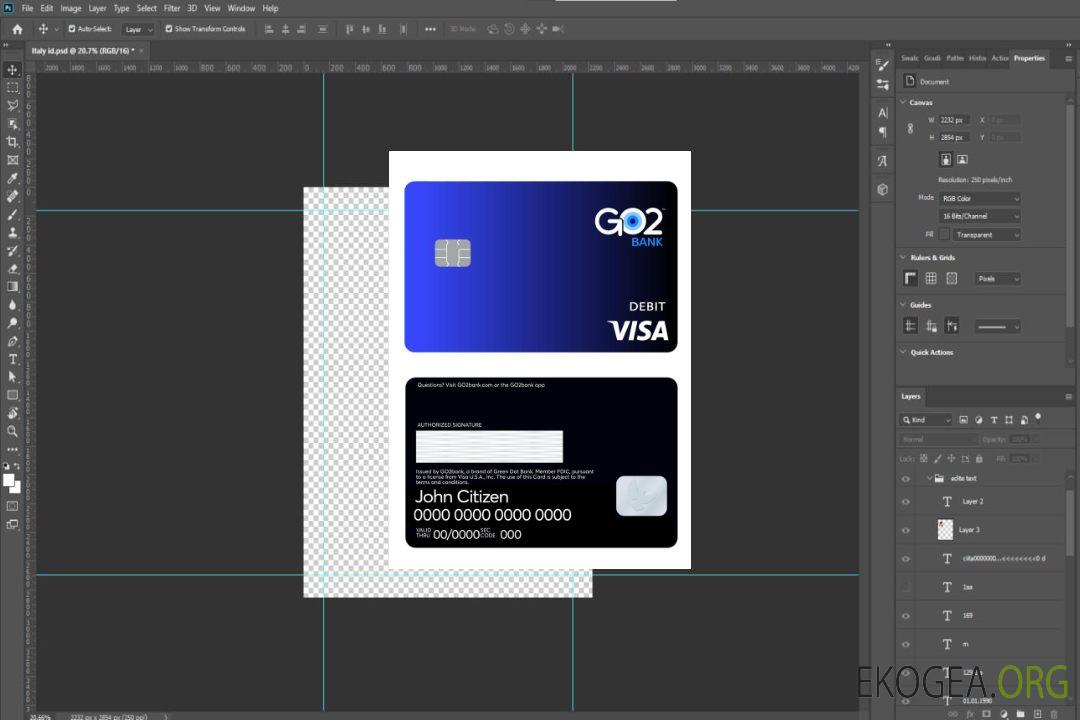The width and height of the screenshot is (1080, 720).
Task: Open the File menu
Action: pos(27,8)
